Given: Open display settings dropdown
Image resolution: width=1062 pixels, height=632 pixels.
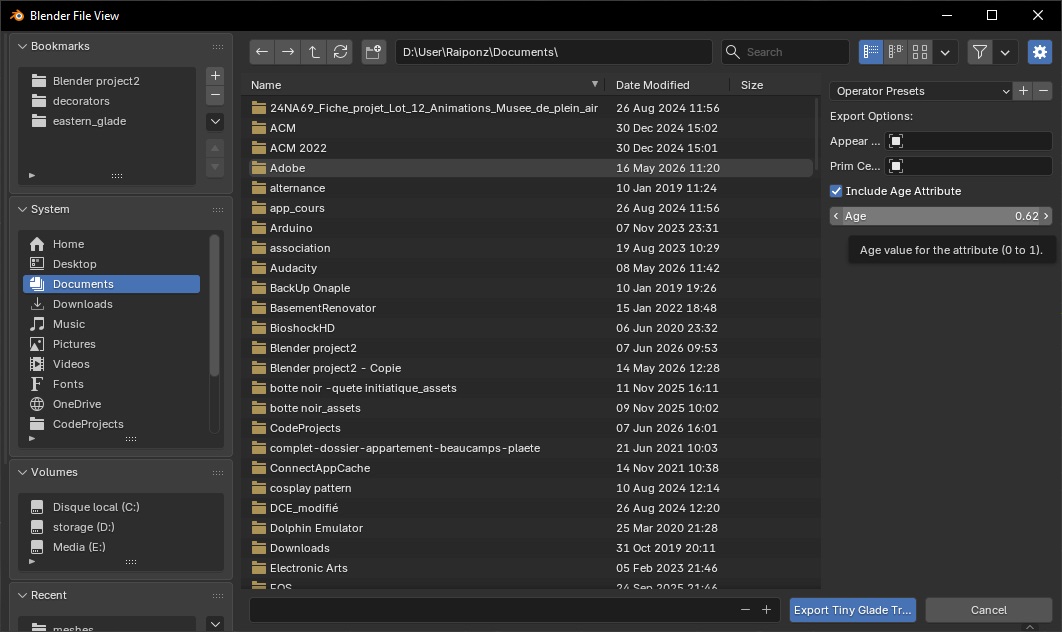Looking at the screenshot, I should 945,52.
